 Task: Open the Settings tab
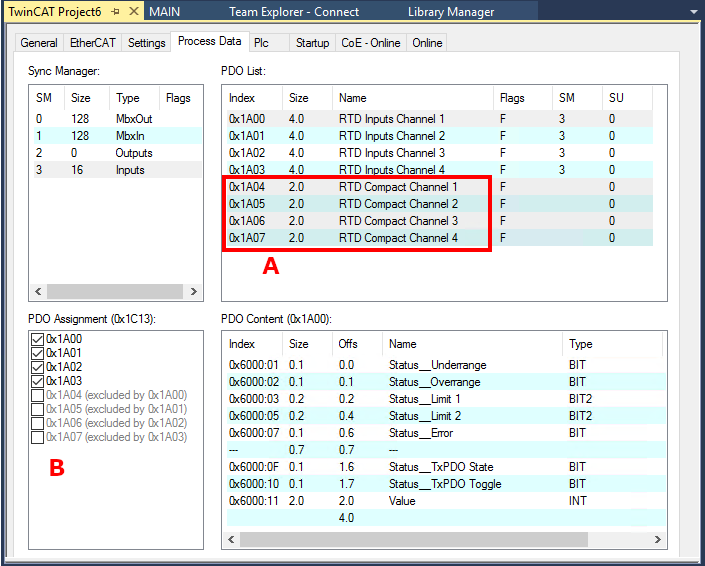point(147,43)
